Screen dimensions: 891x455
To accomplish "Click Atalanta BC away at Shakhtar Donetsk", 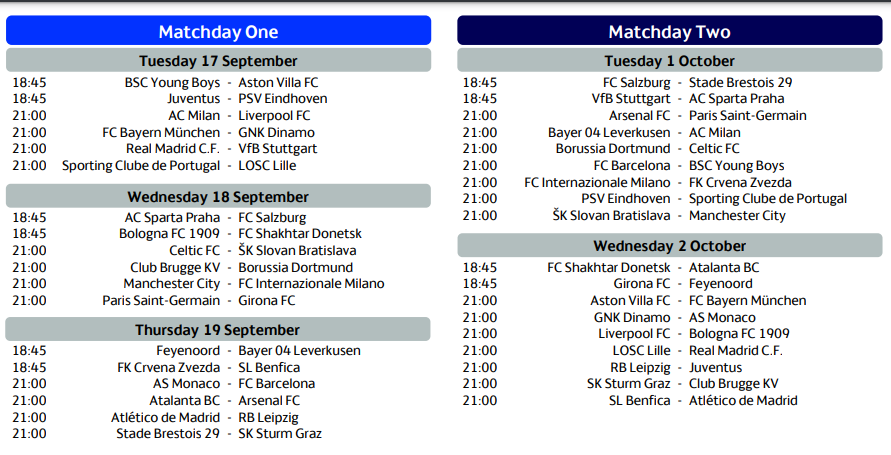I will 724,268.
